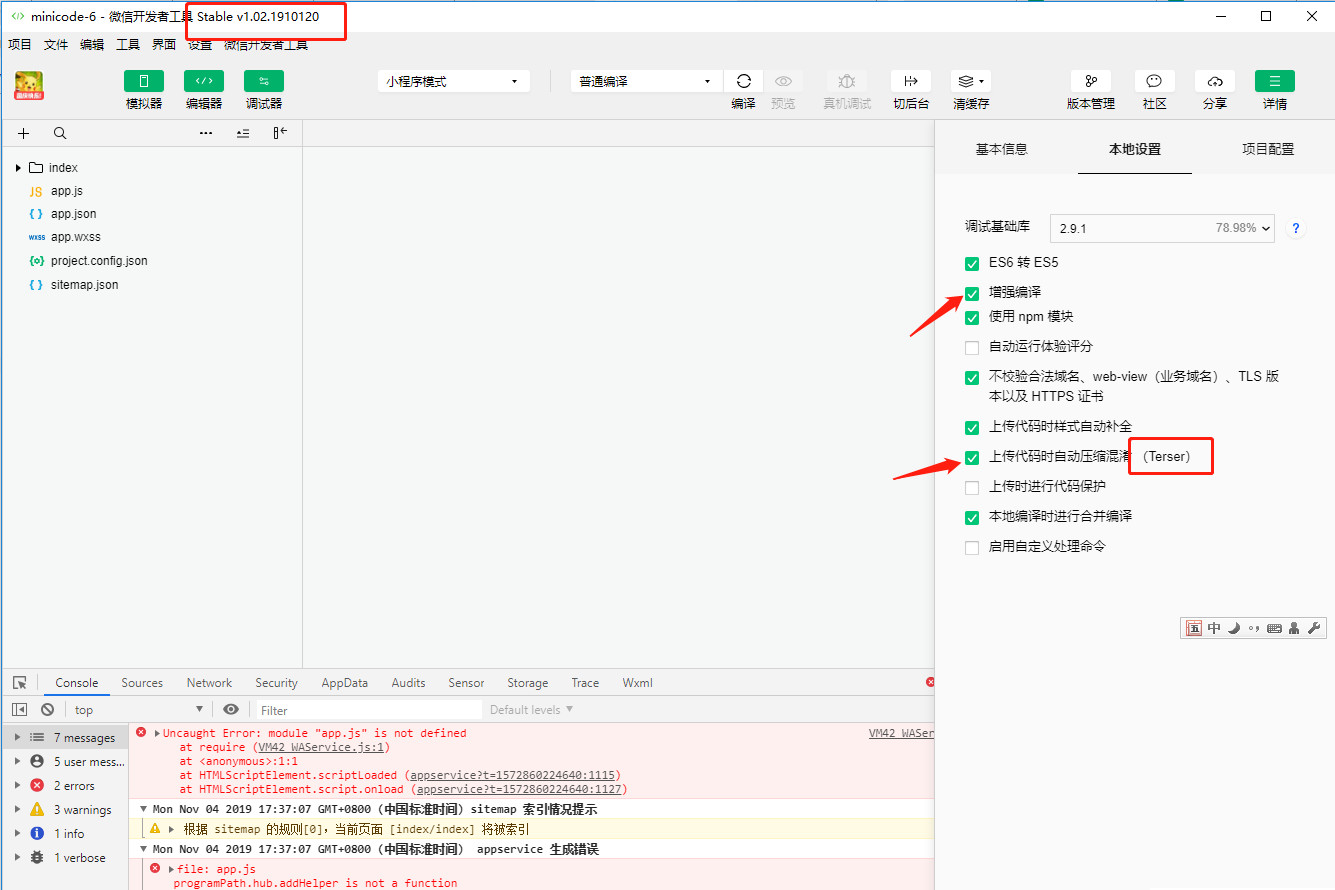Click the help question mark beside 调试基础库
The height and width of the screenshot is (890, 1335).
coord(1296,228)
